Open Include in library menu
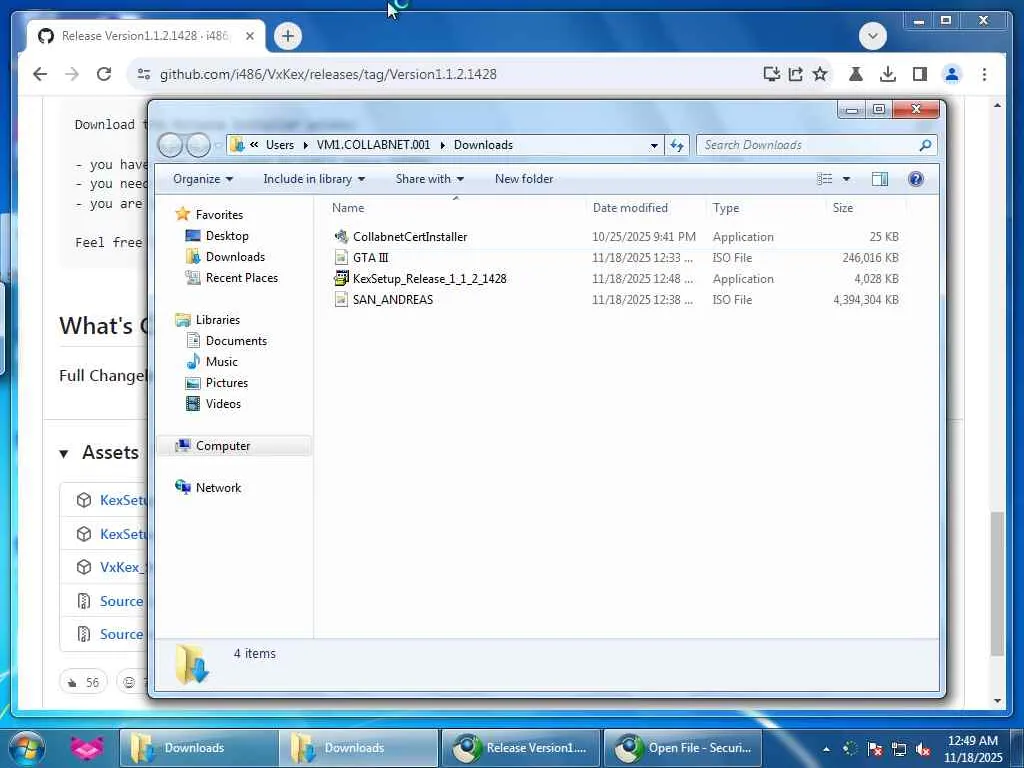Viewport: 1024px width, 768px height. (x=313, y=179)
